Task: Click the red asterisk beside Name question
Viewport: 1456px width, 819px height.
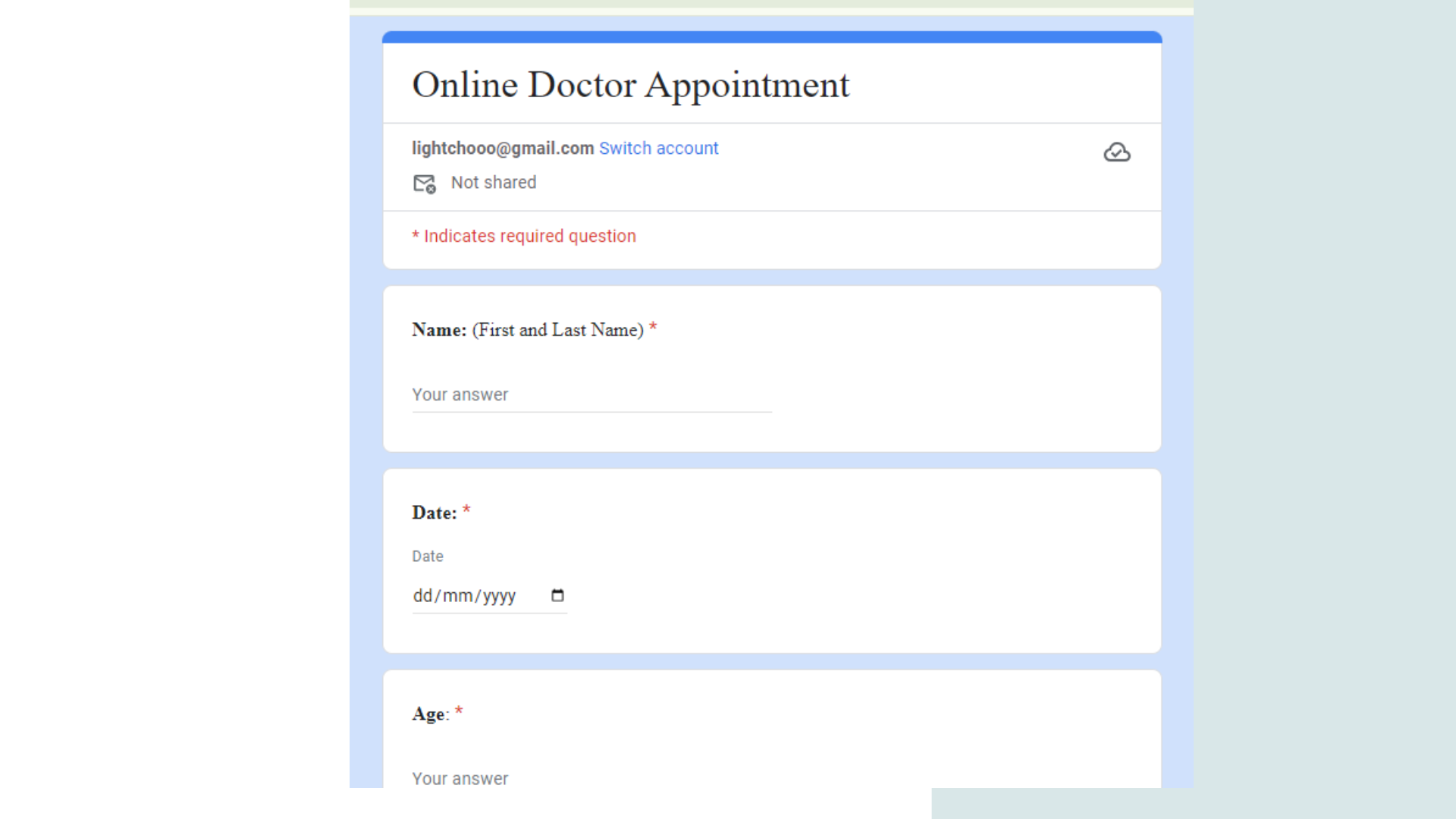Action: click(x=653, y=328)
